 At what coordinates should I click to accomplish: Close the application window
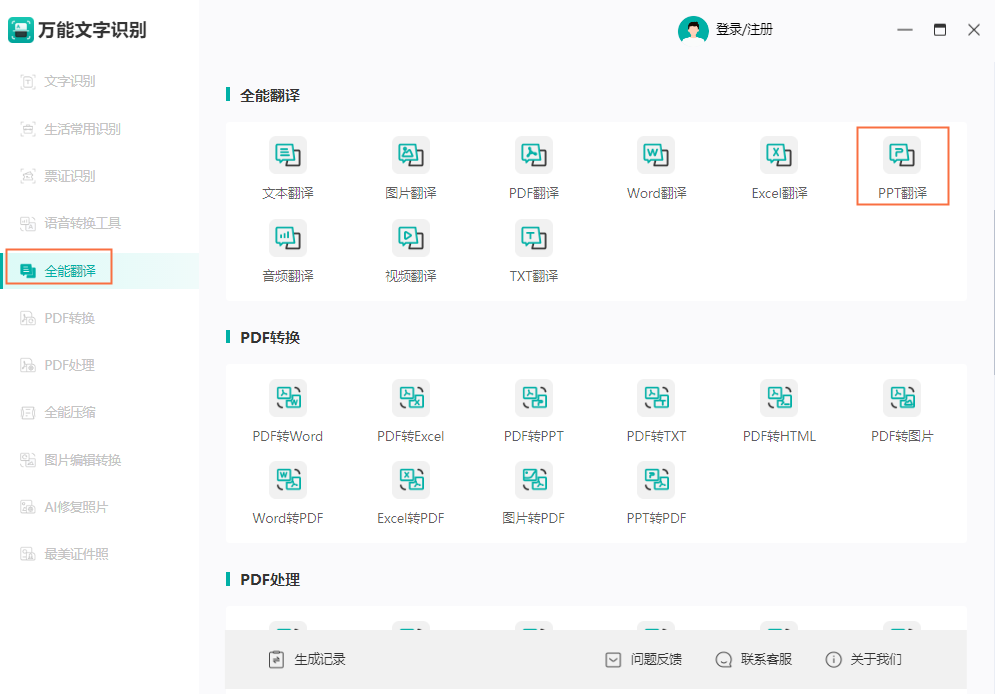974,30
